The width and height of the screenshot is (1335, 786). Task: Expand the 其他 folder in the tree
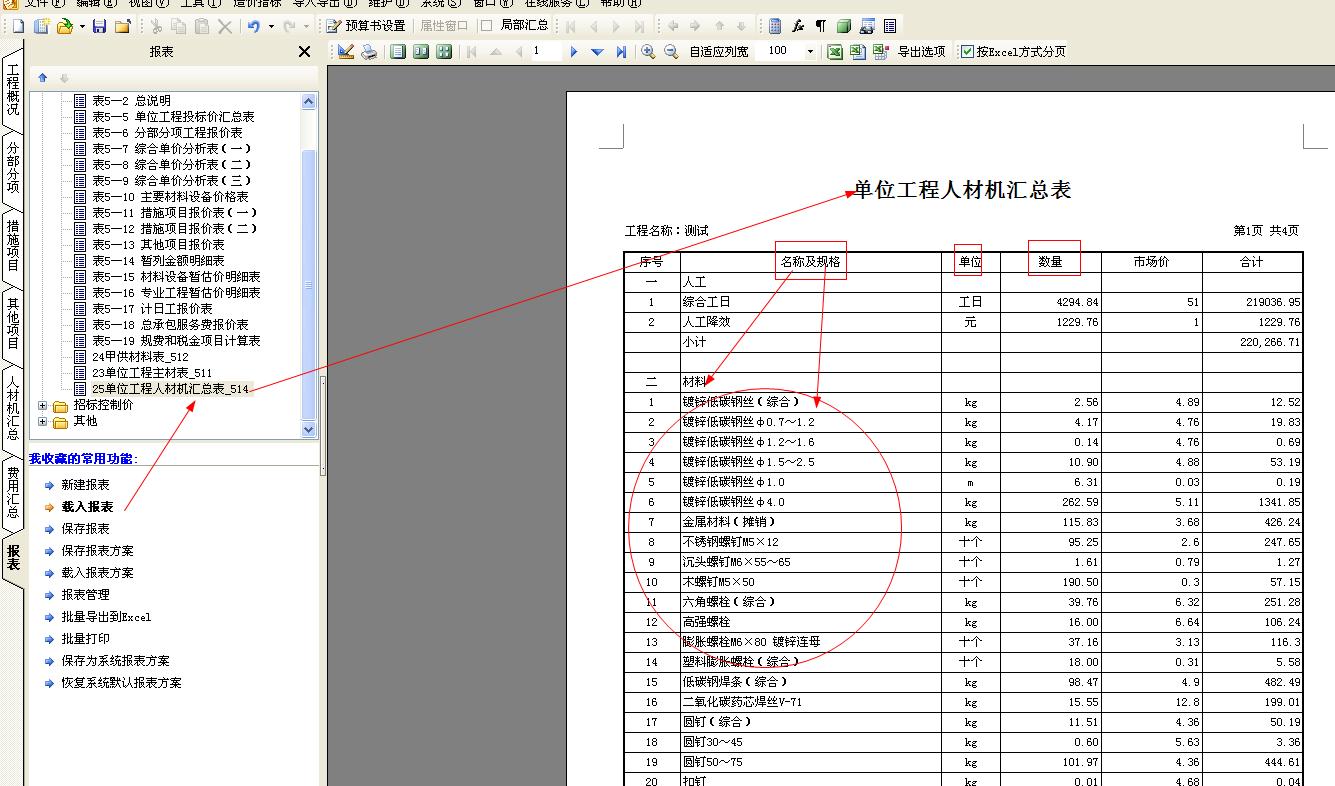point(42,421)
